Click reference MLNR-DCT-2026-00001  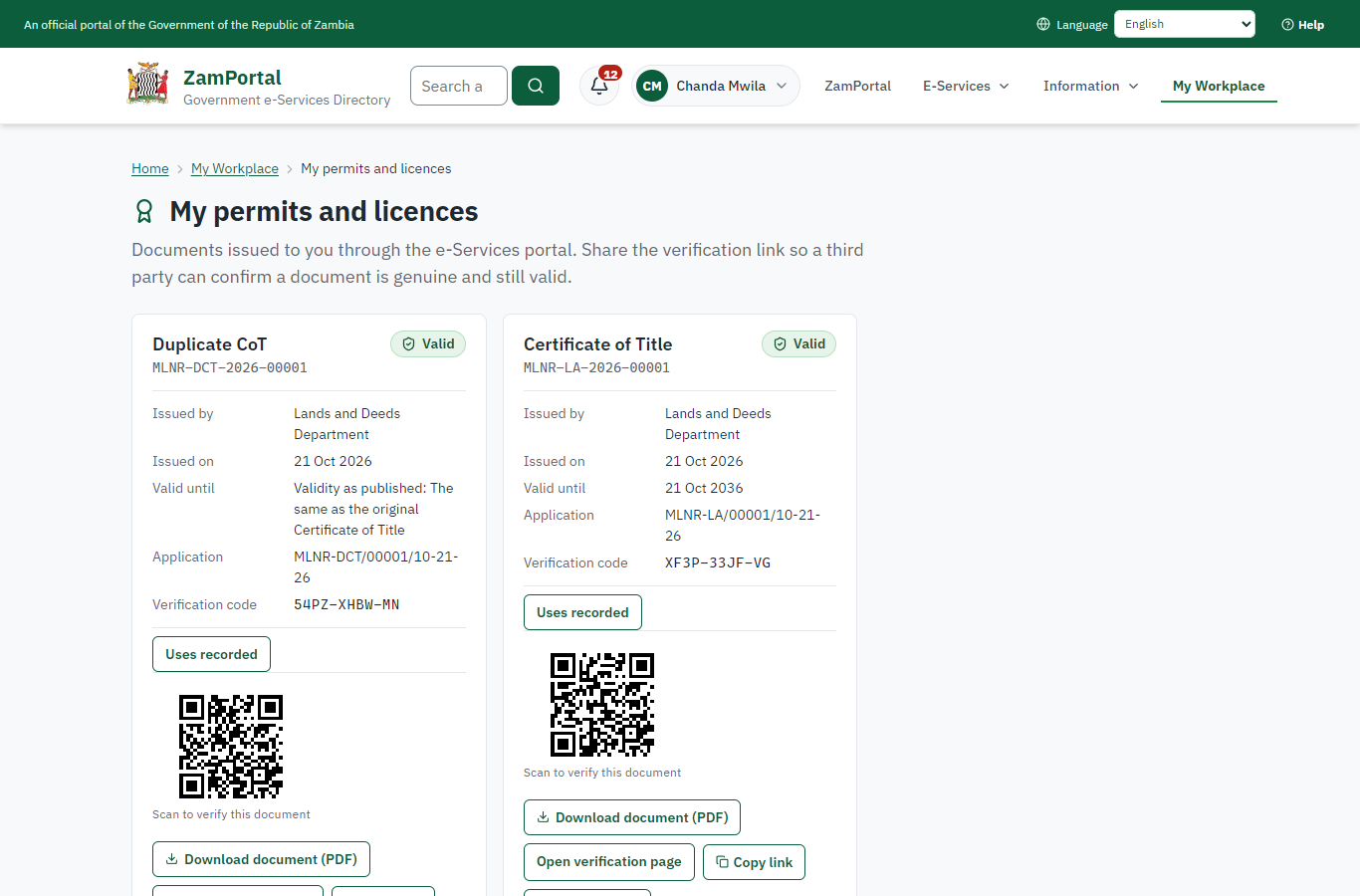[230, 367]
